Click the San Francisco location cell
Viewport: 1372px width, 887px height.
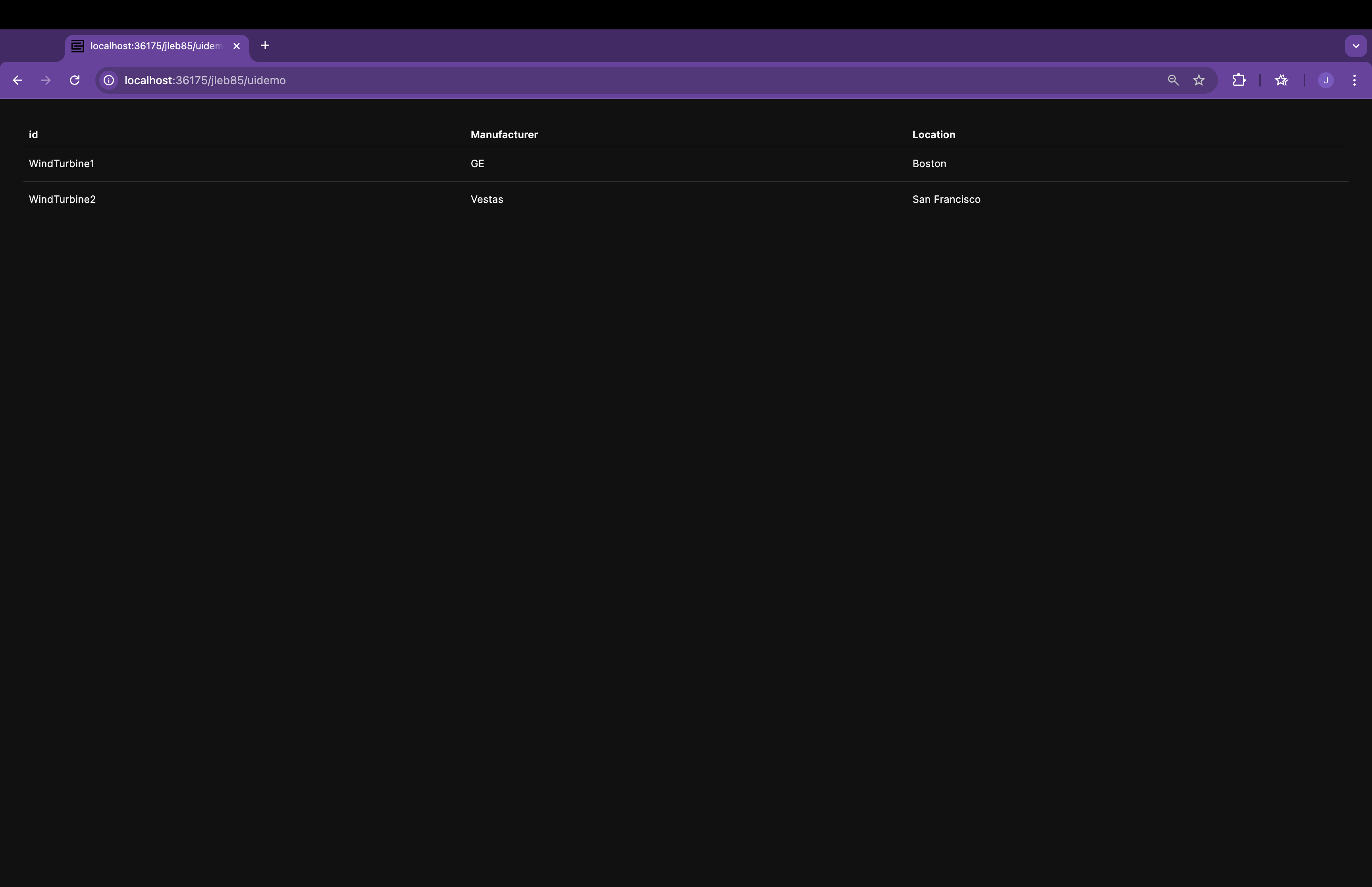[x=946, y=199]
